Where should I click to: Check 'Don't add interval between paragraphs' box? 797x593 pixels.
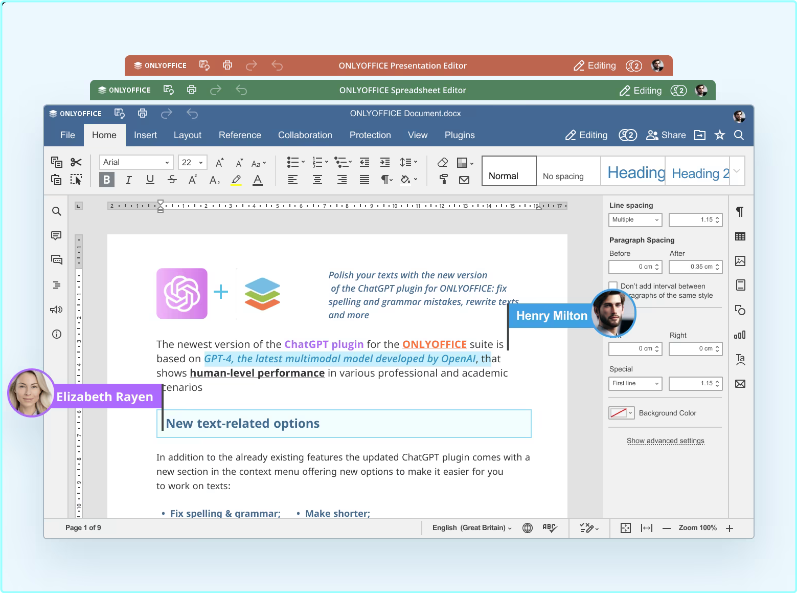(x=613, y=286)
